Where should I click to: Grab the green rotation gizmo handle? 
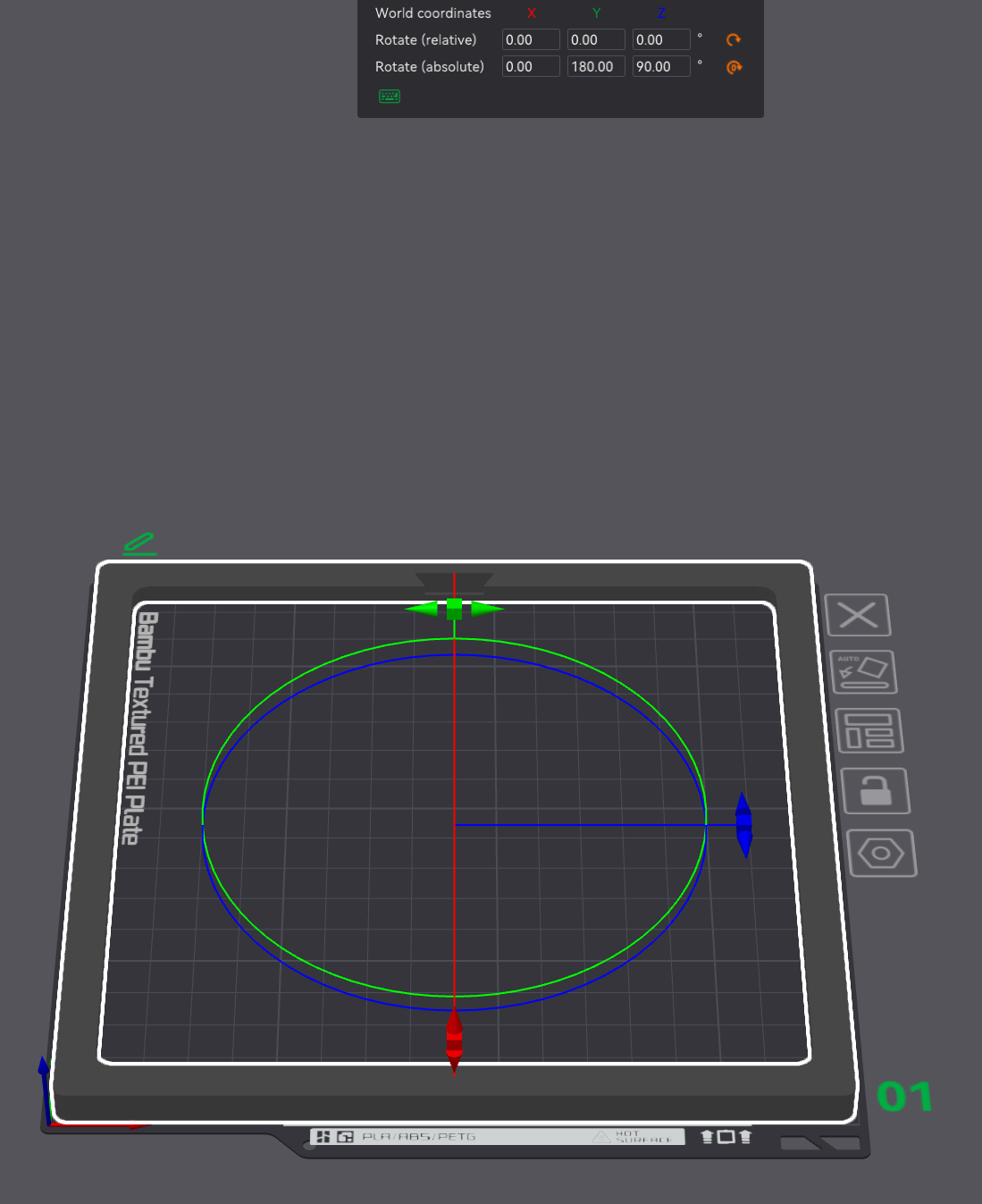(x=454, y=609)
